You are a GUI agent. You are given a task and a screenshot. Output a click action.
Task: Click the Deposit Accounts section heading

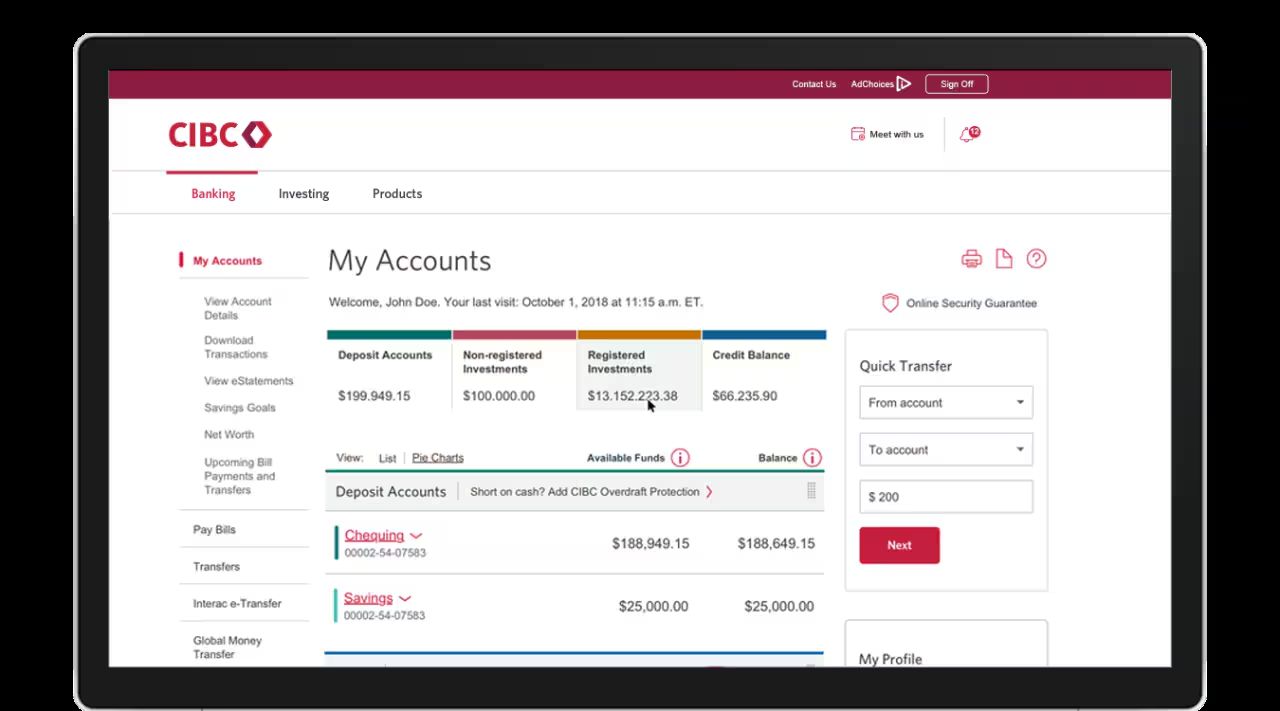pos(390,492)
